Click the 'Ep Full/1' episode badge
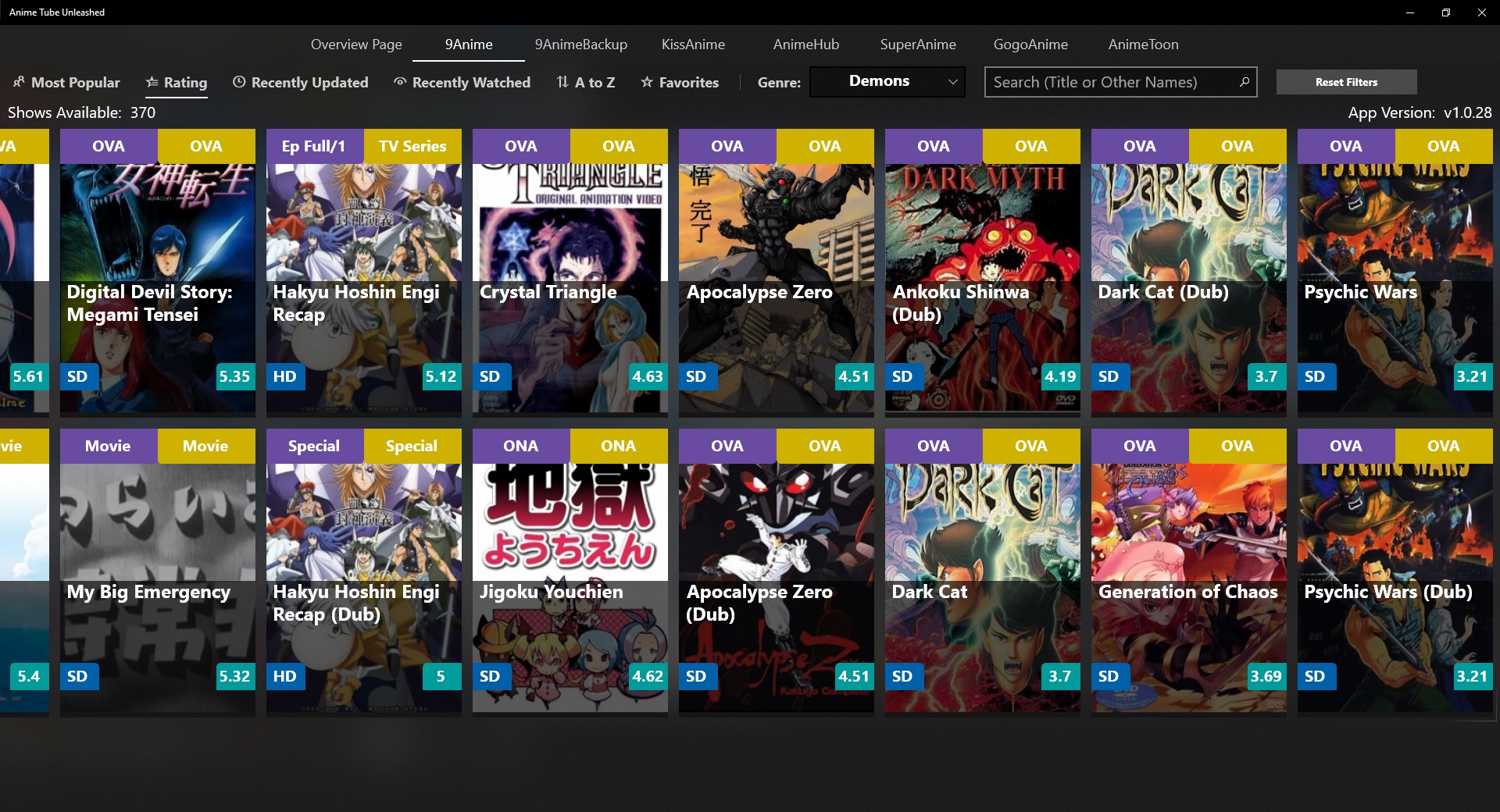This screenshot has width=1500, height=812. (315, 147)
